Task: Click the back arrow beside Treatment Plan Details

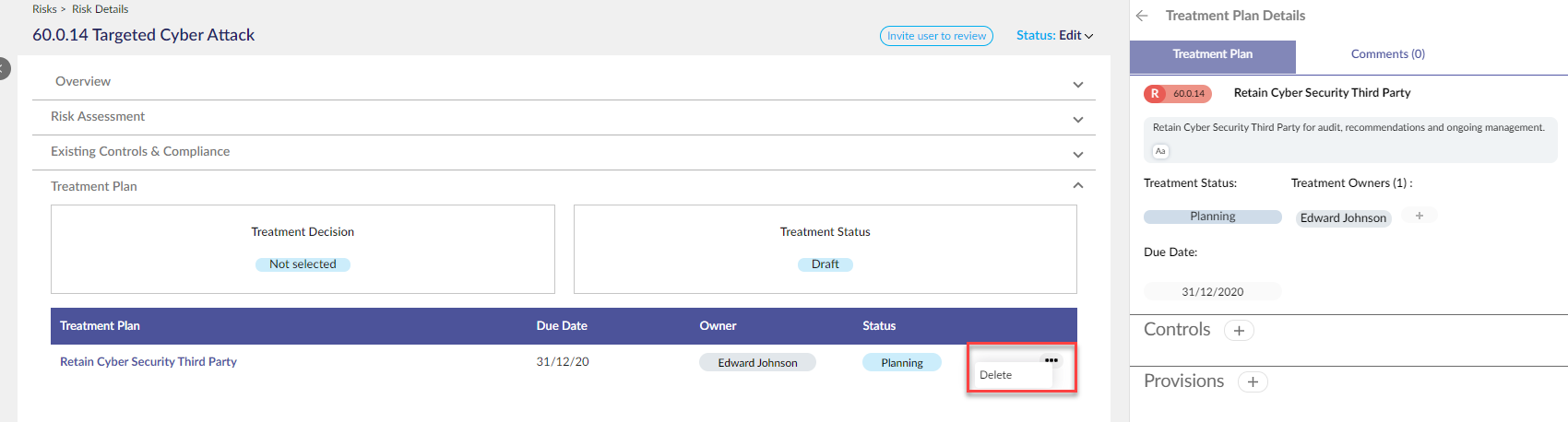Action: click(x=1142, y=16)
